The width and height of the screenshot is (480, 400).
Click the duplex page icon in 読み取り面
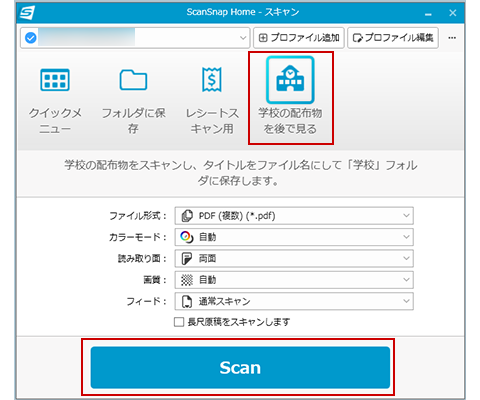(x=187, y=258)
